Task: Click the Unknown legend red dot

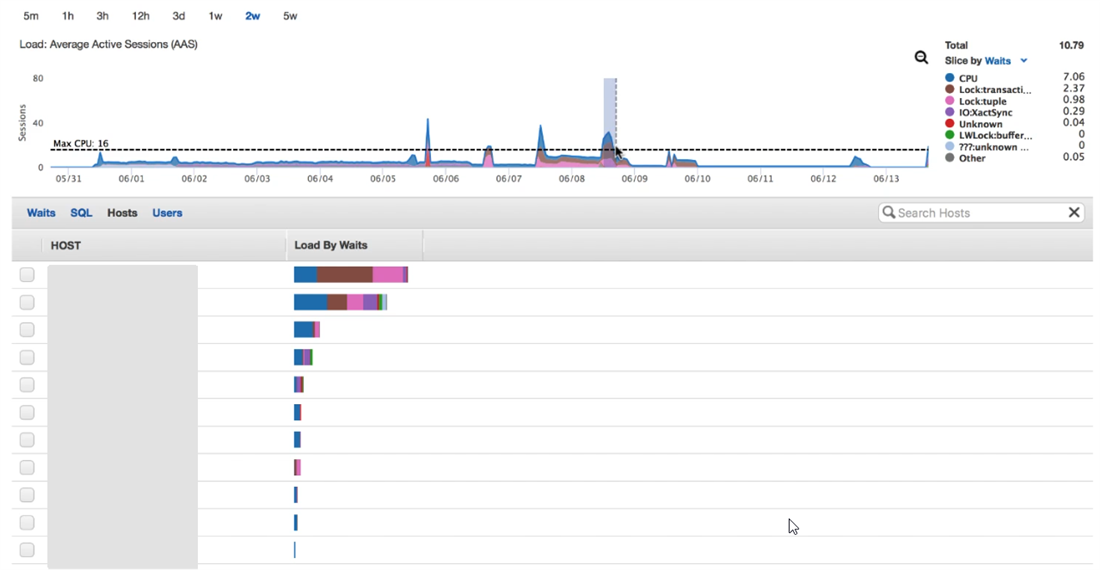Action: (x=950, y=123)
